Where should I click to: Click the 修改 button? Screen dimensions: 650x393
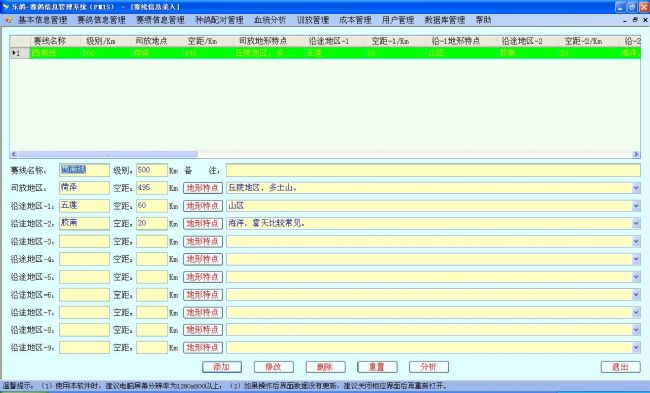(274, 367)
